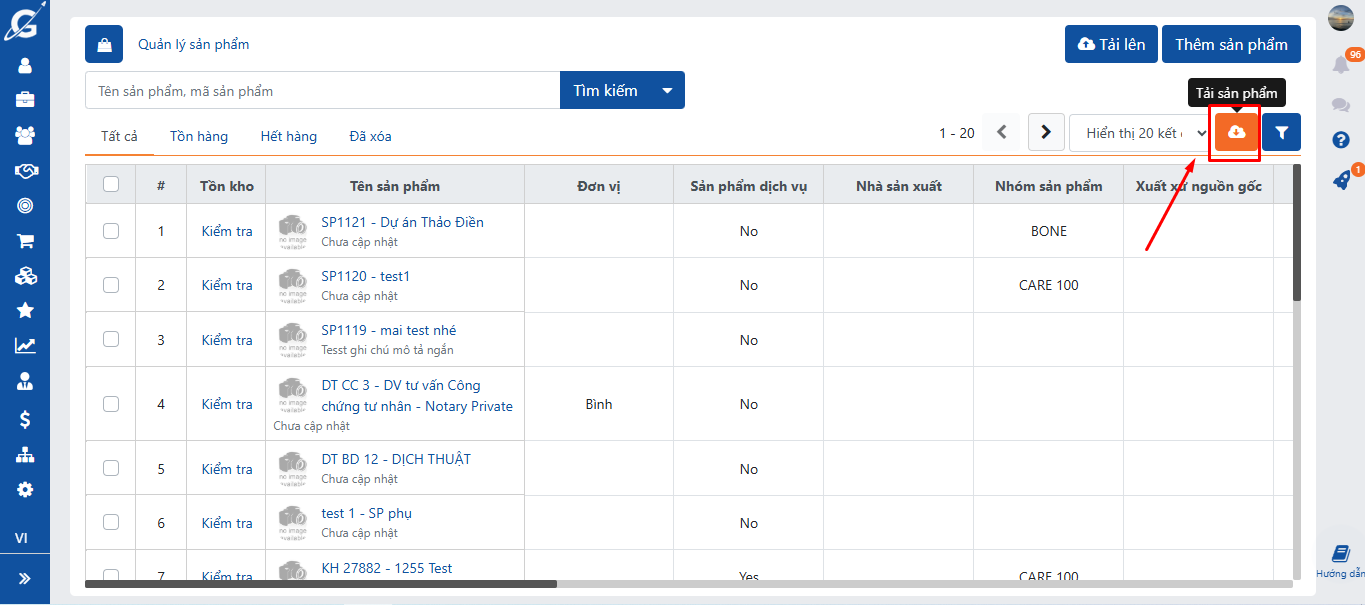Click the help question mark icon
Screen dimensions: 1365x605
point(1341,140)
